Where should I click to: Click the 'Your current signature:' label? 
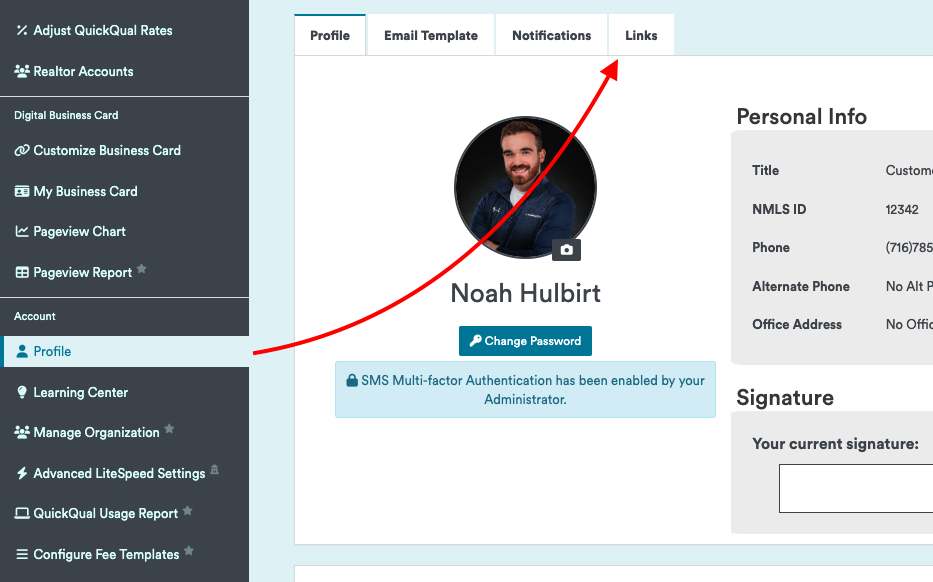[x=835, y=444]
